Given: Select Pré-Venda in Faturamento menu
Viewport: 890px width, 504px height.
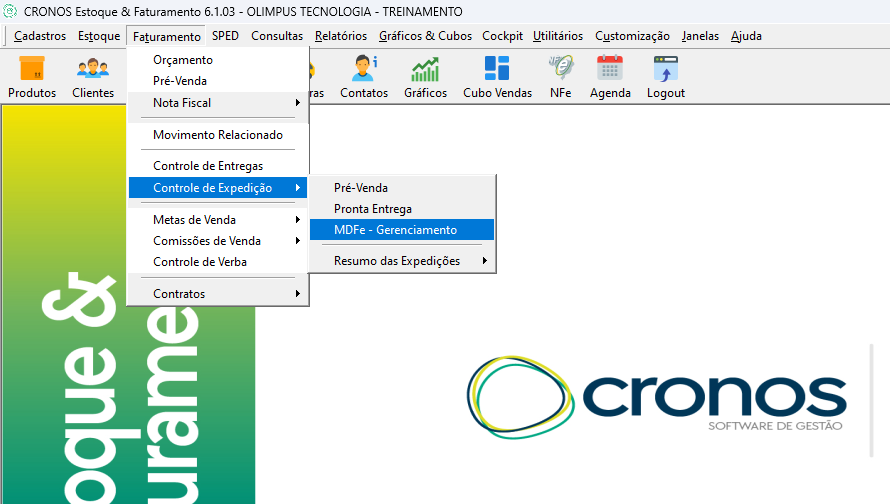Looking at the screenshot, I should 218,81.
